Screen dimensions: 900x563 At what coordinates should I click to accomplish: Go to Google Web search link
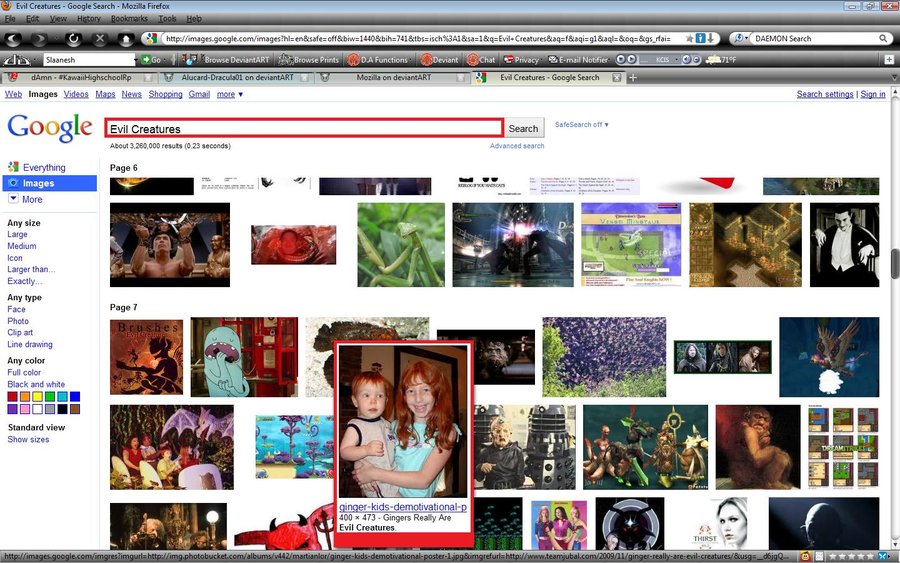pos(13,94)
